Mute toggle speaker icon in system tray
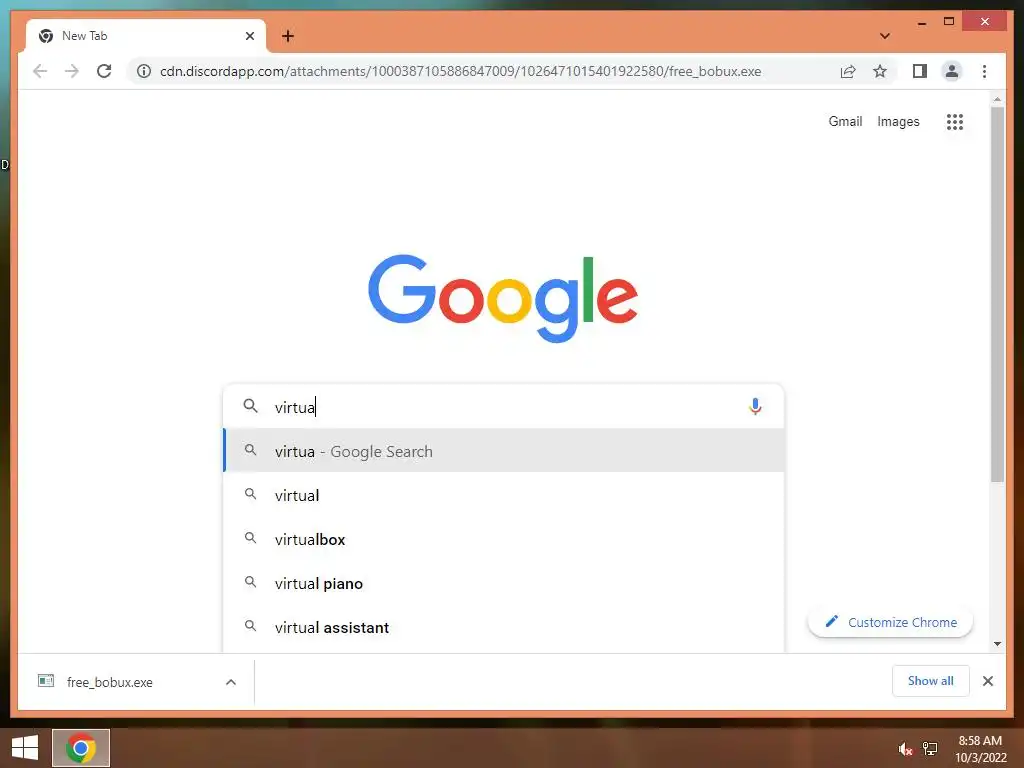The height and width of the screenshot is (768, 1024). (x=904, y=748)
